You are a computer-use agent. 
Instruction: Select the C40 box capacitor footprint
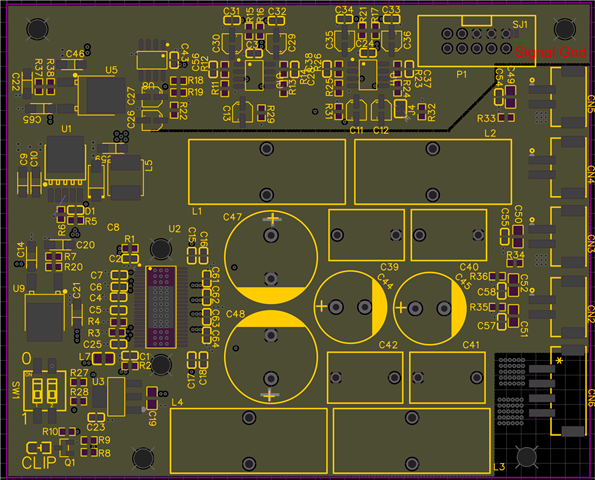tap(449, 235)
